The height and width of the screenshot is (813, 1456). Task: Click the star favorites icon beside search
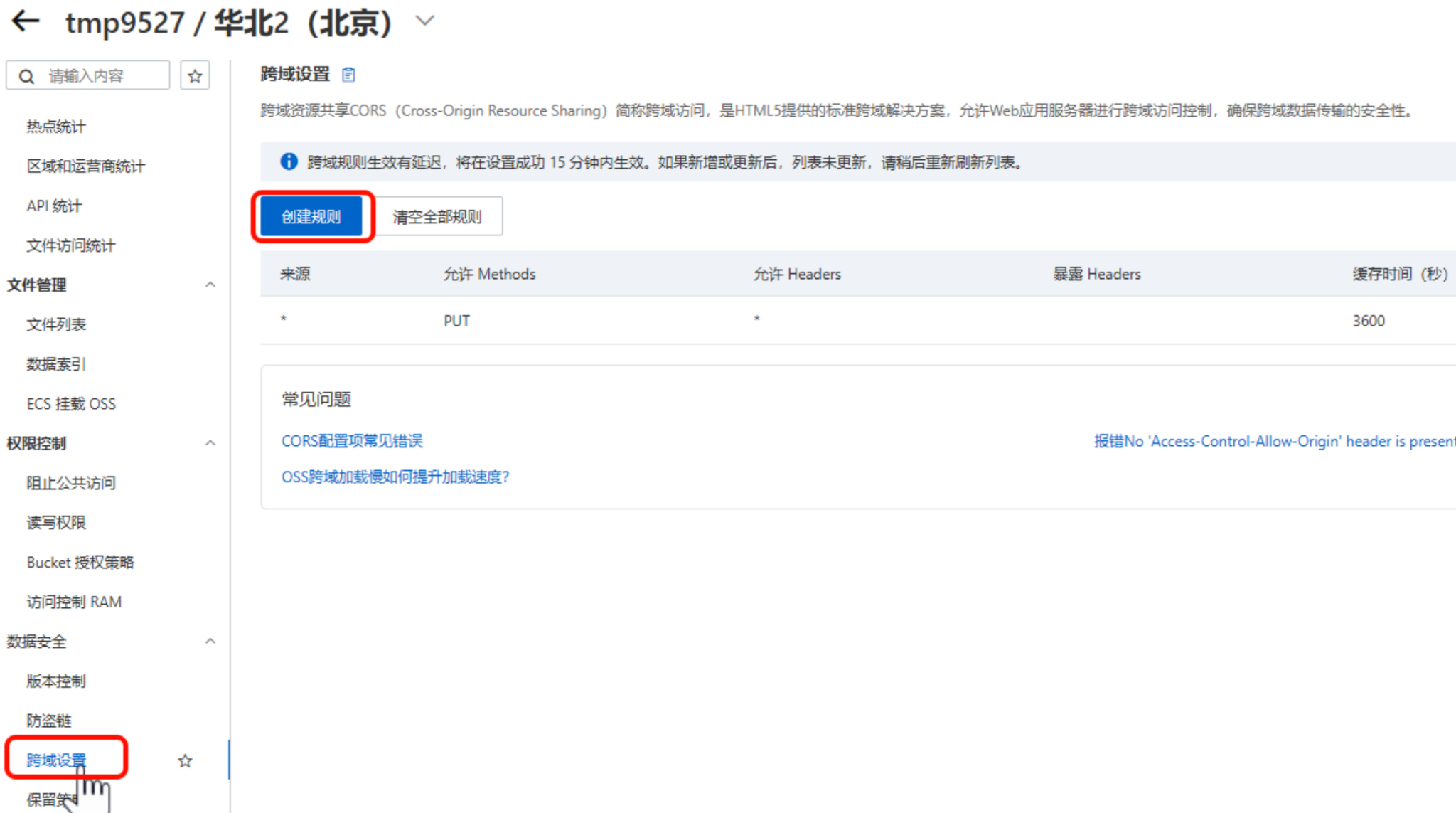[x=195, y=75]
